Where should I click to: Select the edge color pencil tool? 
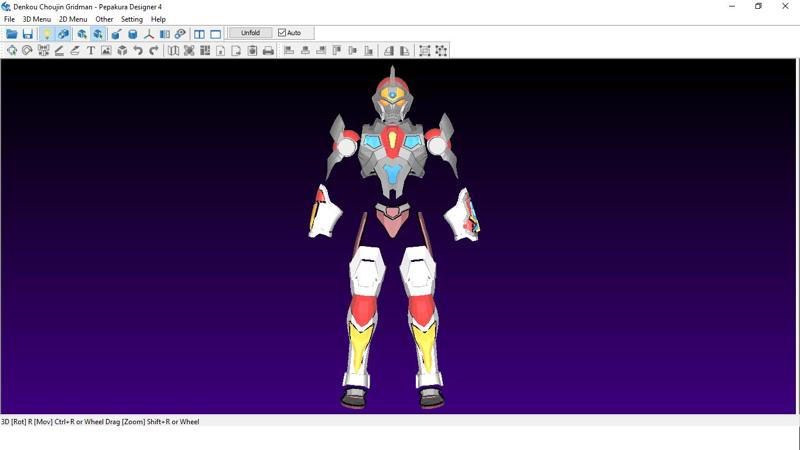coord(75,50)
